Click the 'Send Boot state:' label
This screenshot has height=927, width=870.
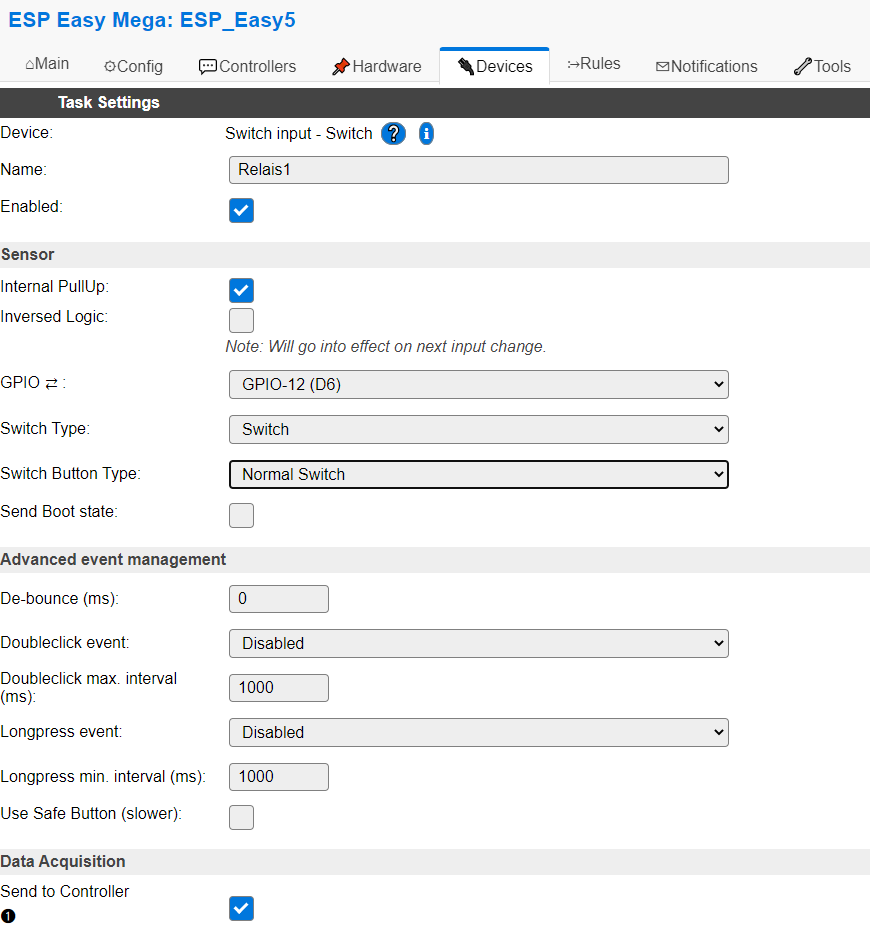59,511
